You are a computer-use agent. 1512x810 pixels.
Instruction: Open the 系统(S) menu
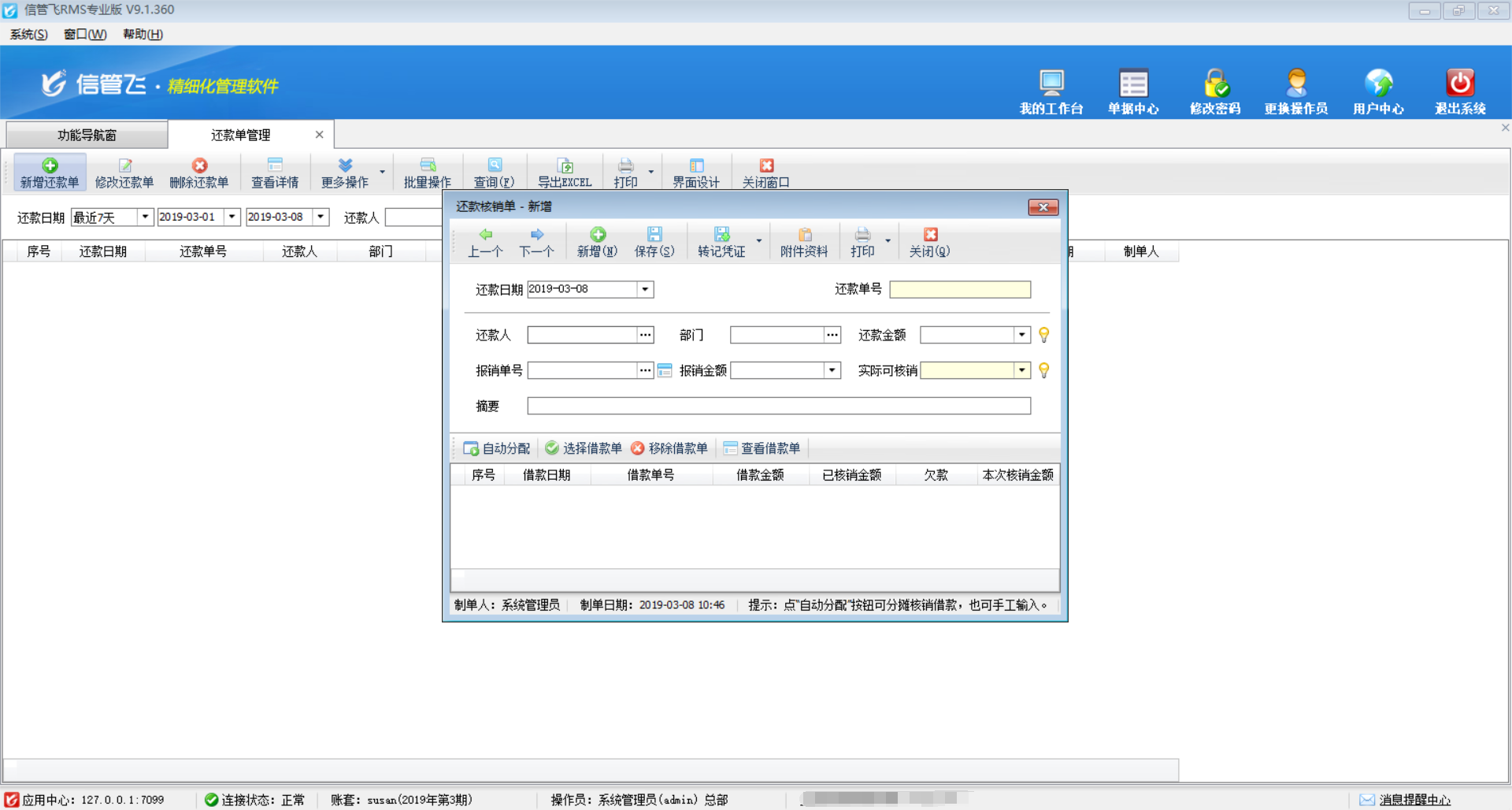[x=28, y=34]
